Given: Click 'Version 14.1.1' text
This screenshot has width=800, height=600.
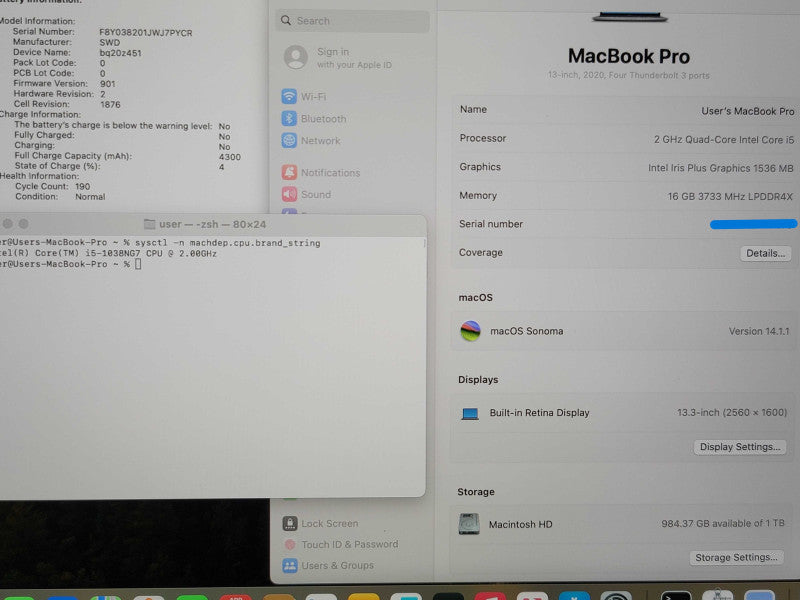Looking at the screenshot, I should (759, 332).
